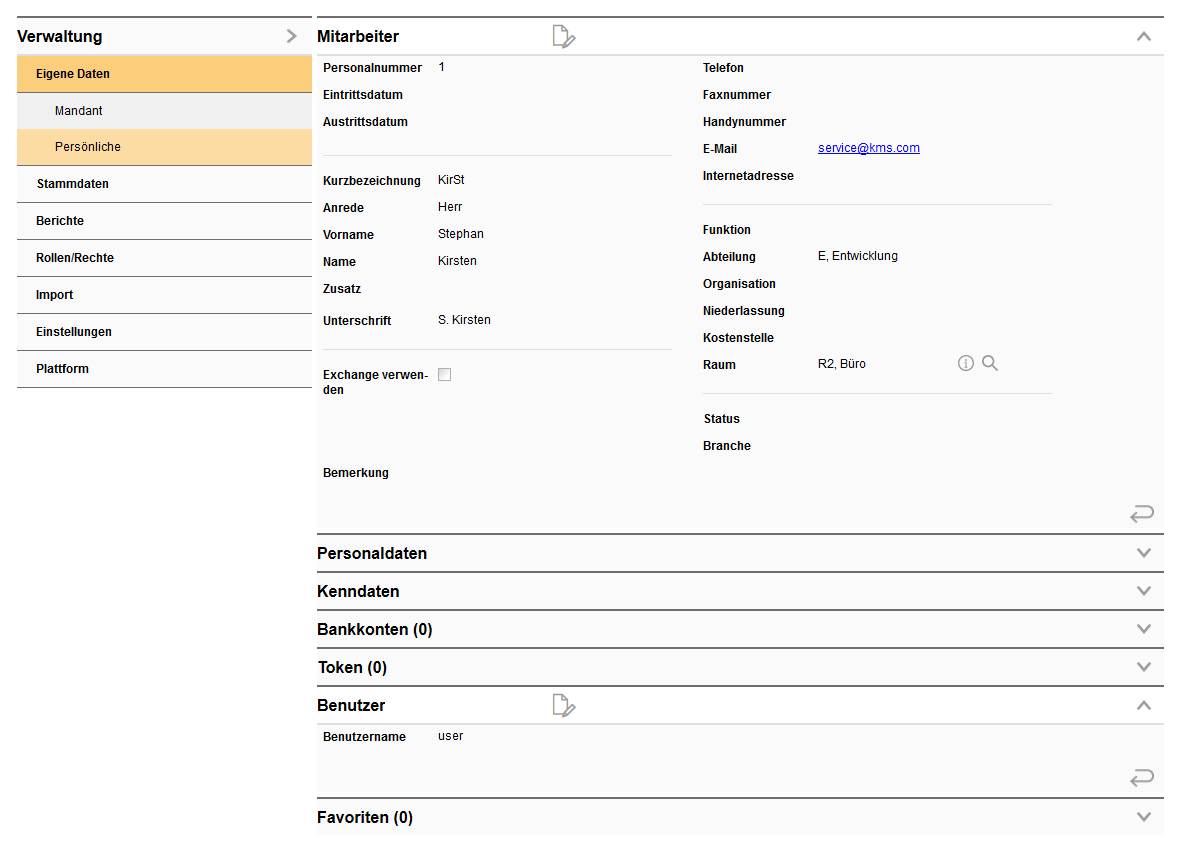Screen dimensions: 1180x849
Task: Click return arrow icon in Benutzer section
Action: [x=1141, y=778]
